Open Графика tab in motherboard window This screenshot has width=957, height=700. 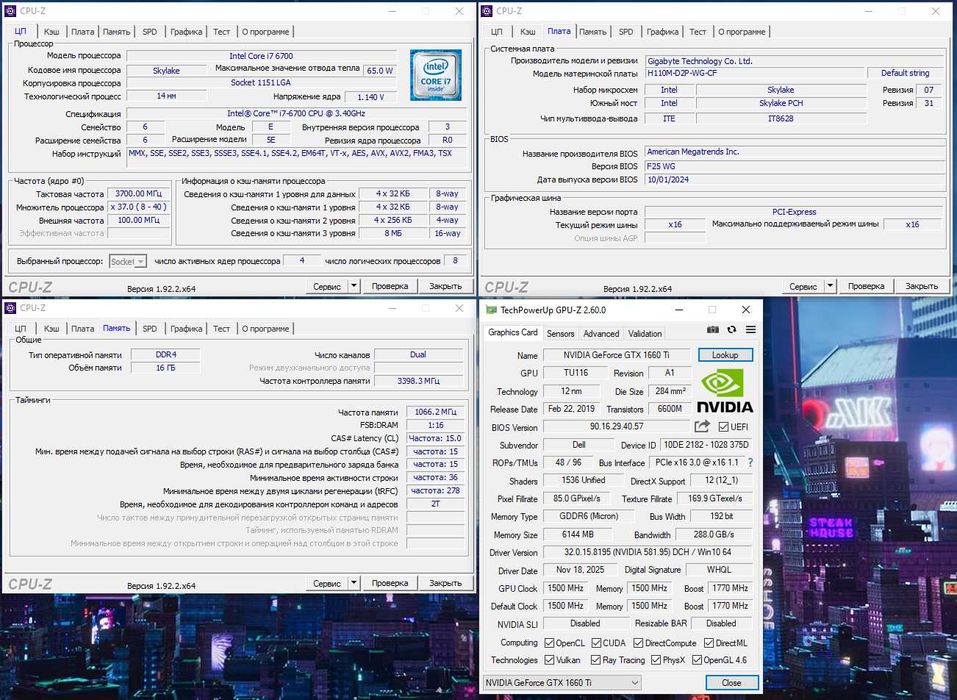(662, 32)
